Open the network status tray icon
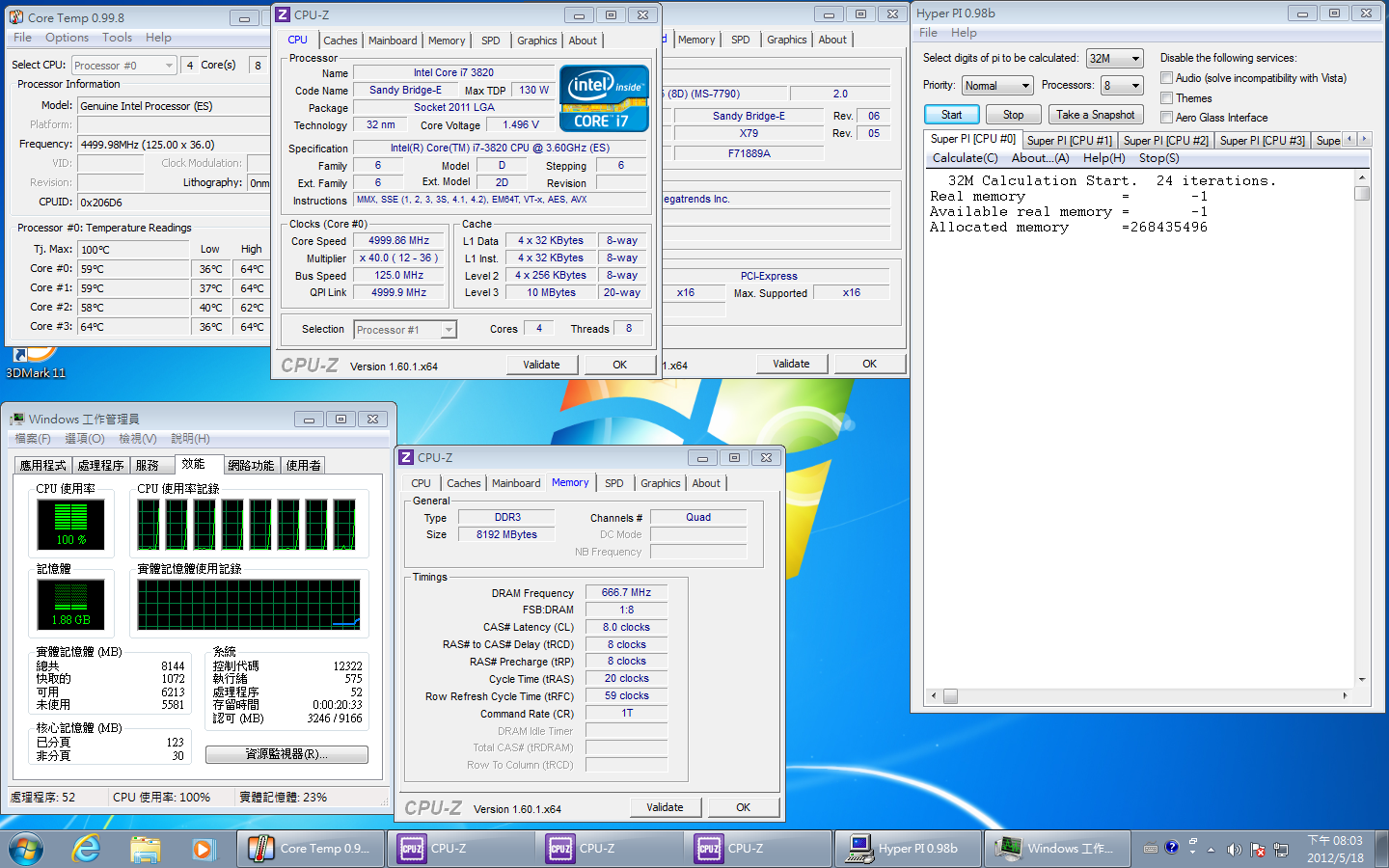 coord(1281,850)
